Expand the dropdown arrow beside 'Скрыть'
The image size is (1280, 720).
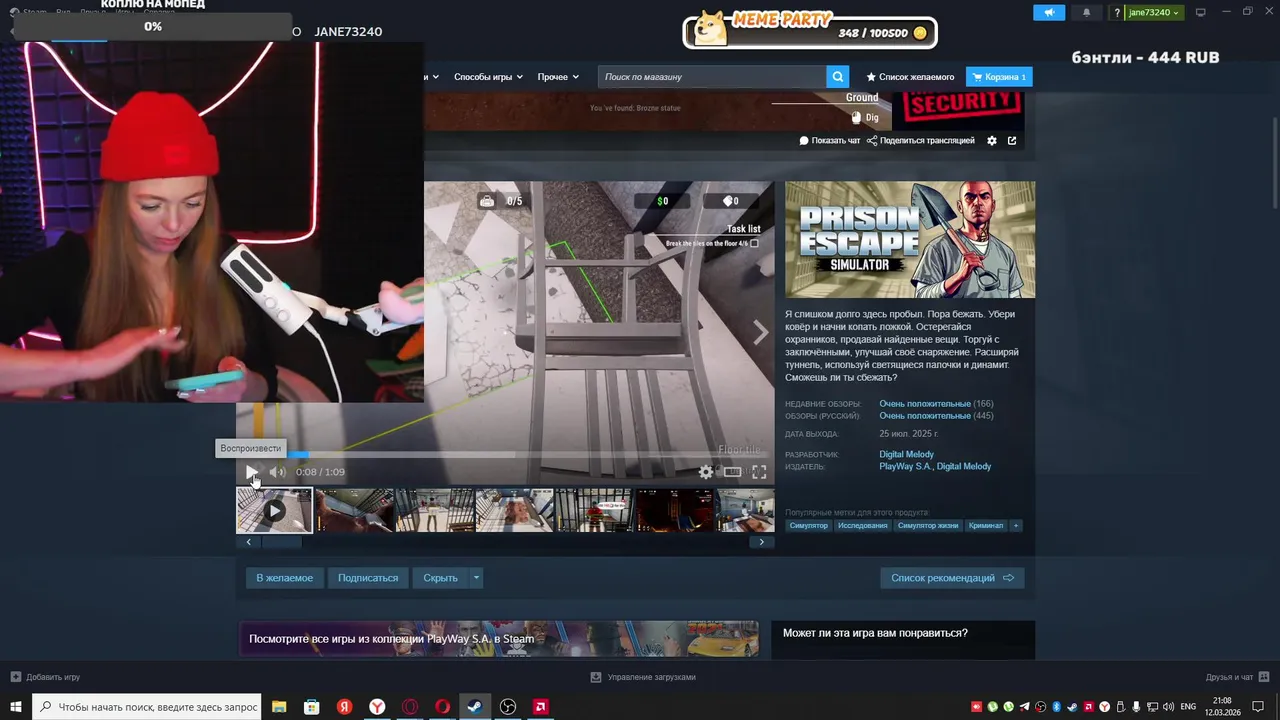click(476, 578)
